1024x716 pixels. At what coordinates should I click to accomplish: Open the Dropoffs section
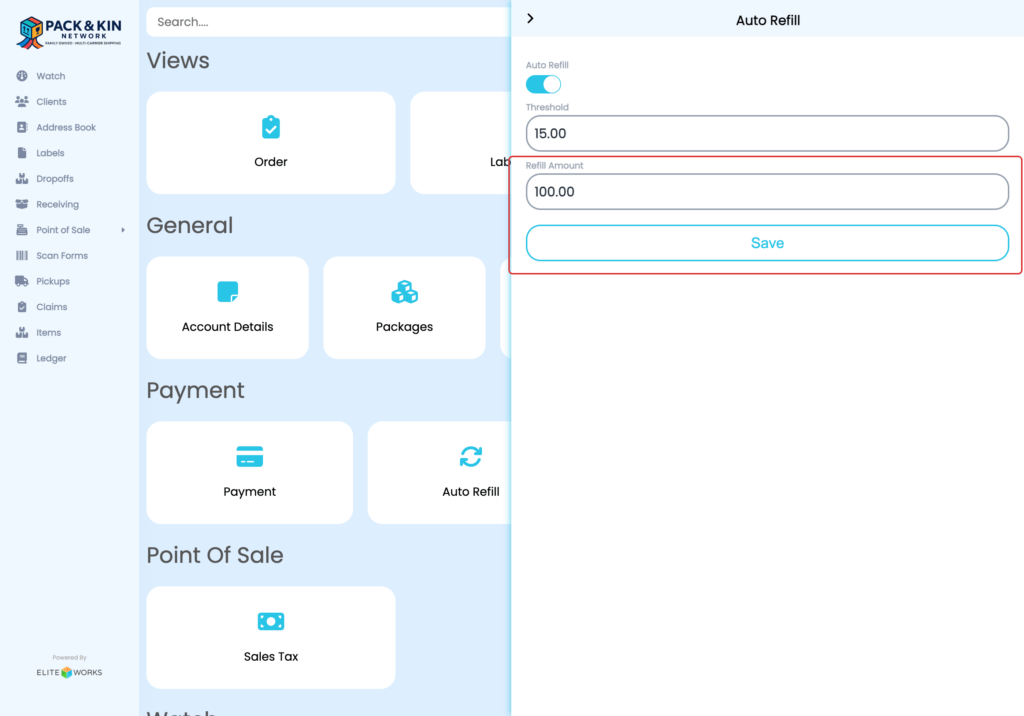(22, 178)
